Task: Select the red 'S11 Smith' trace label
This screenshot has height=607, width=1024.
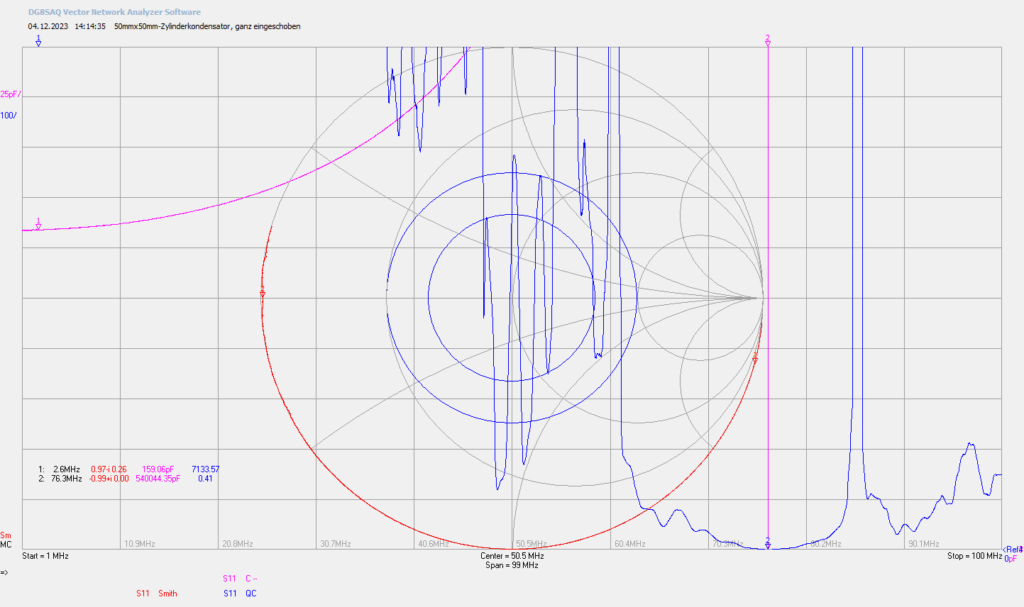Action: click(x=157, y=593)
